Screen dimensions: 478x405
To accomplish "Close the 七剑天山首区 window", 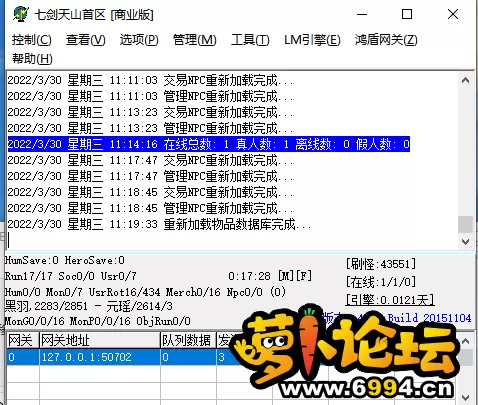I will [453, 14].
